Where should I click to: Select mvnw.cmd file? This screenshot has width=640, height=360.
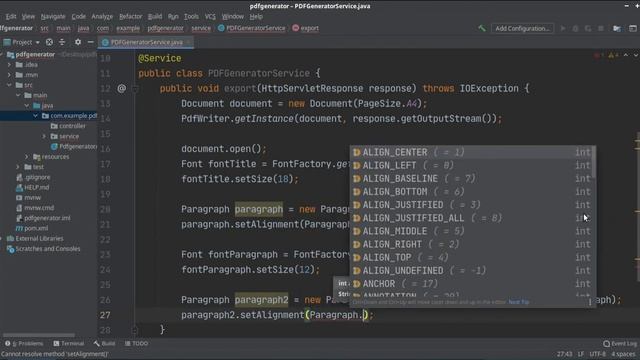pos(35,208)
